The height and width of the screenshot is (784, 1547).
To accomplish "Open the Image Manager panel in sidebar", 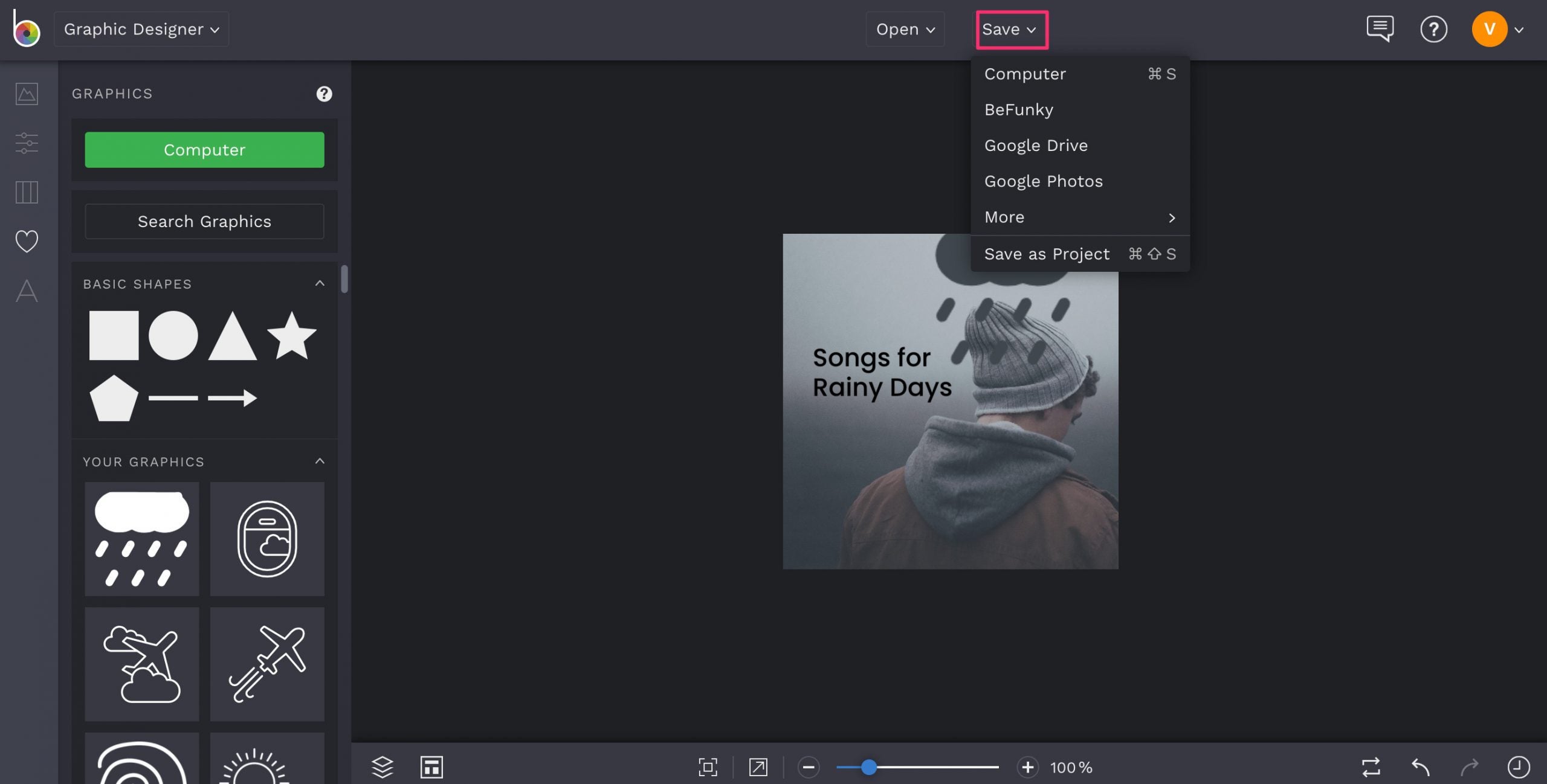I will click(26, 94).
